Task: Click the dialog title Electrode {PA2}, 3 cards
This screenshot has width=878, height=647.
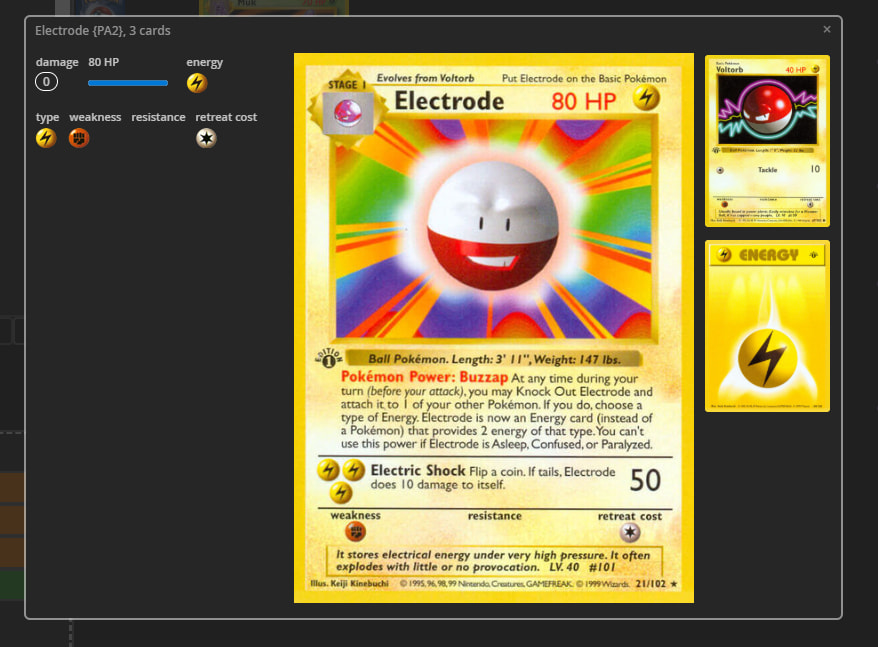Action: [102, 31]
